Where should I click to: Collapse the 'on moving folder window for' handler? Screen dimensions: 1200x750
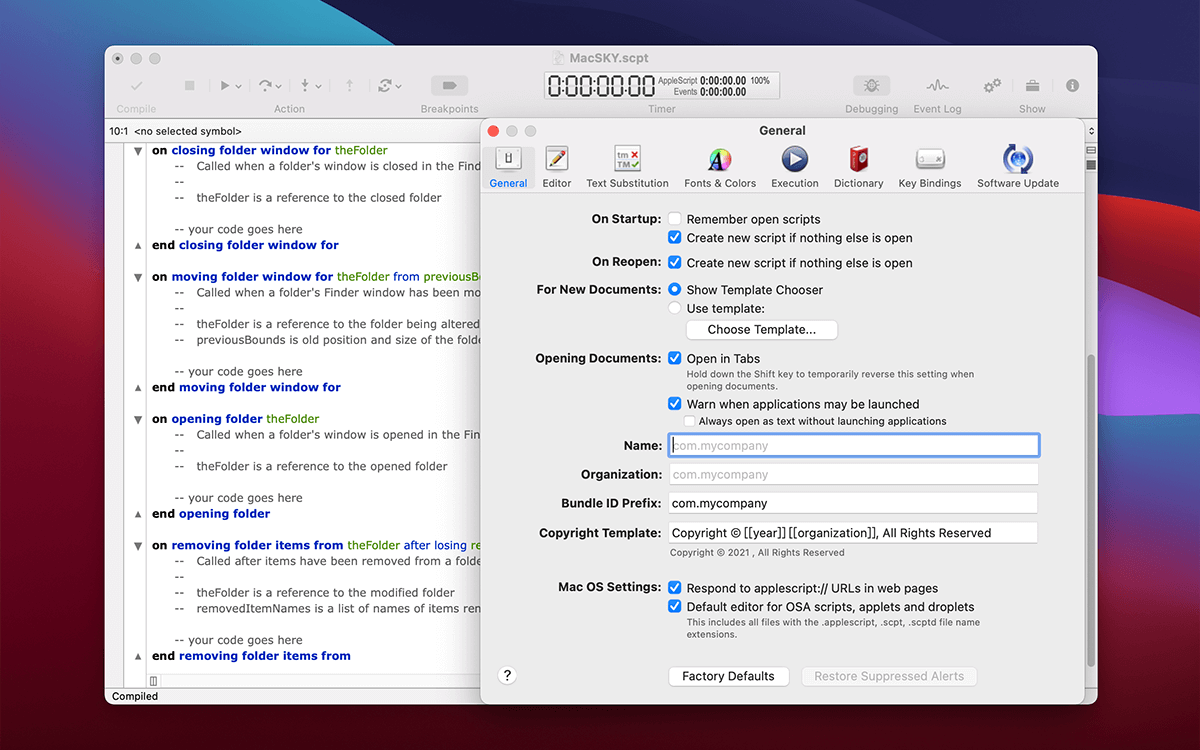[138, 277]
